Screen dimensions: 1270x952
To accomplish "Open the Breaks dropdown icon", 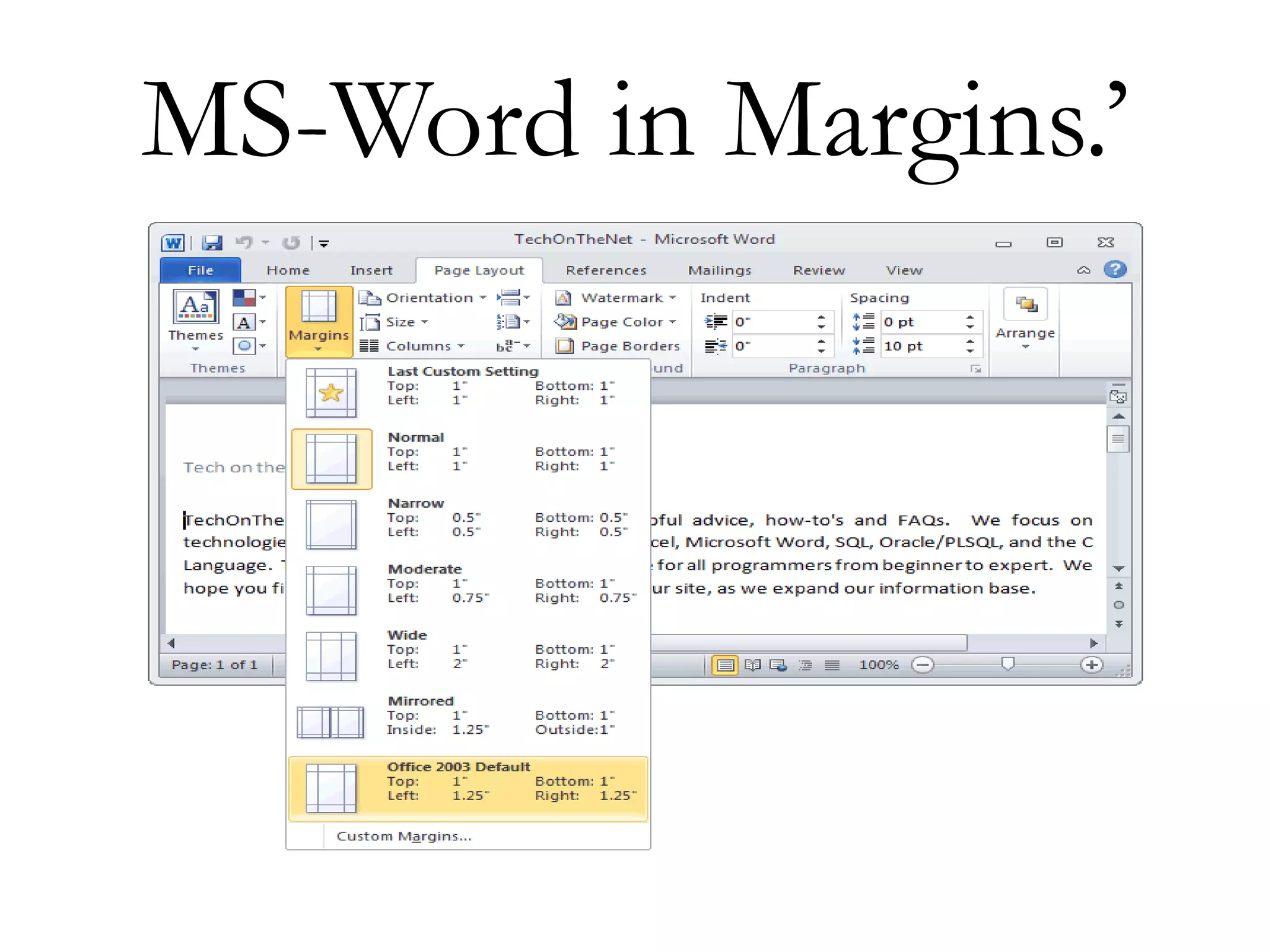I will tap(513, 298).
